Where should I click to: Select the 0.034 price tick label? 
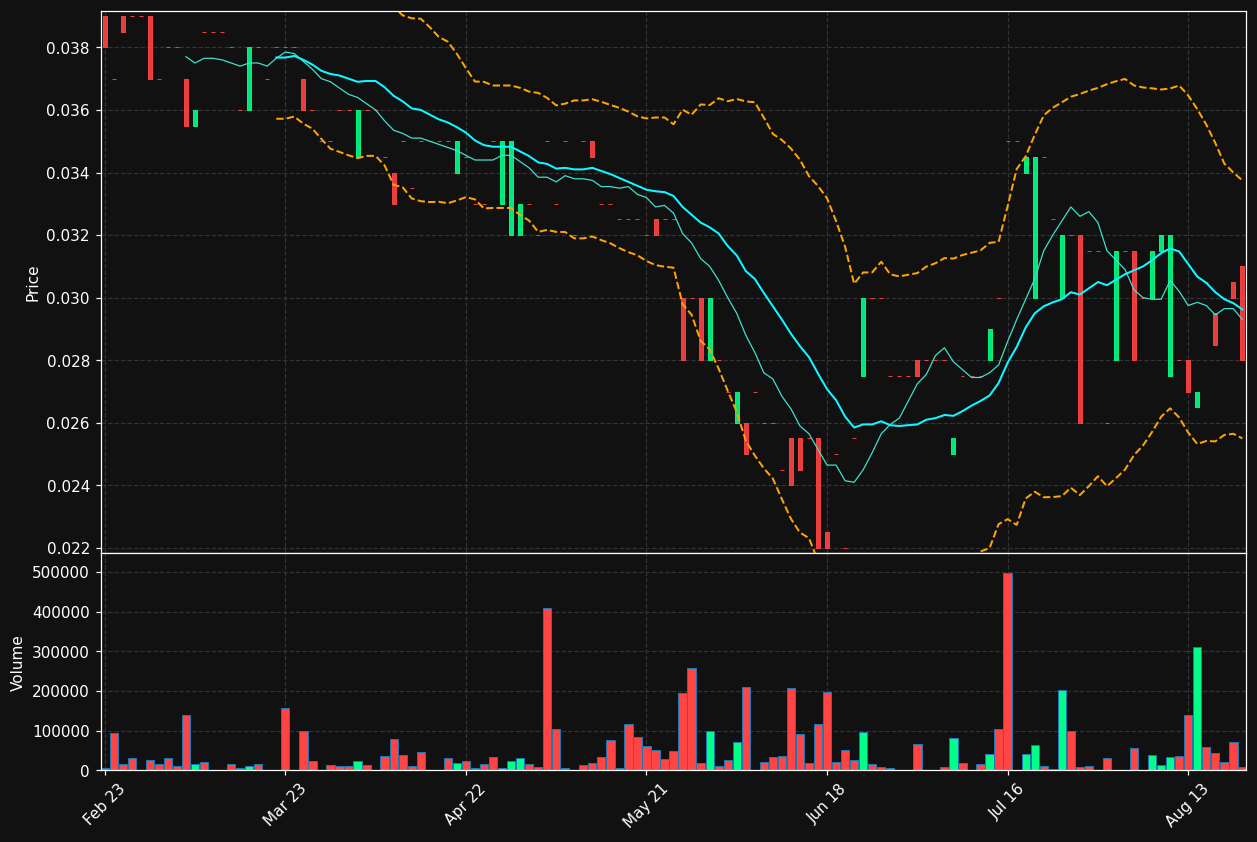68,174
